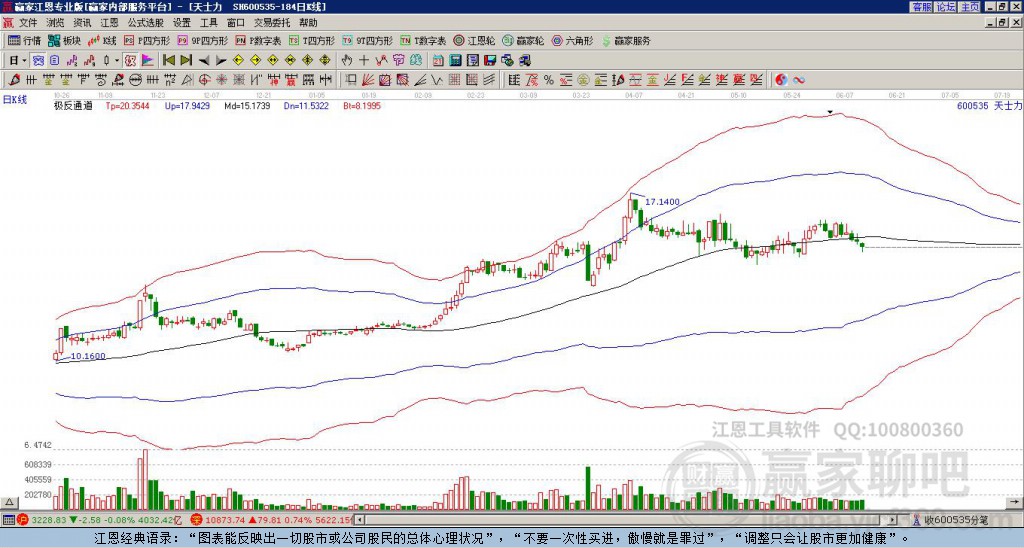Screen dimensions: 1024x548
Task: Open the 9T四方形 tool
Action: tap(368, 40)
